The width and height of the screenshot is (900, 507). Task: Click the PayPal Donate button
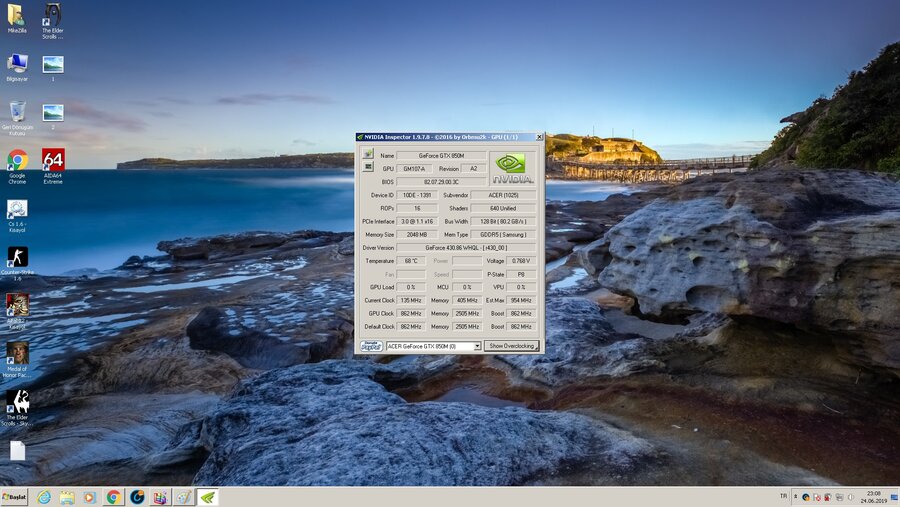371,346
